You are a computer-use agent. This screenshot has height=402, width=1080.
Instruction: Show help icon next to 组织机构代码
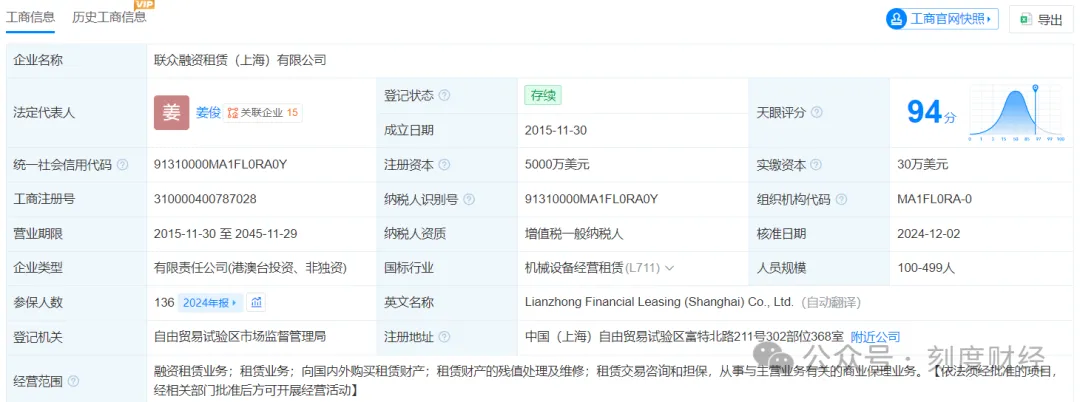coord(842,200)
